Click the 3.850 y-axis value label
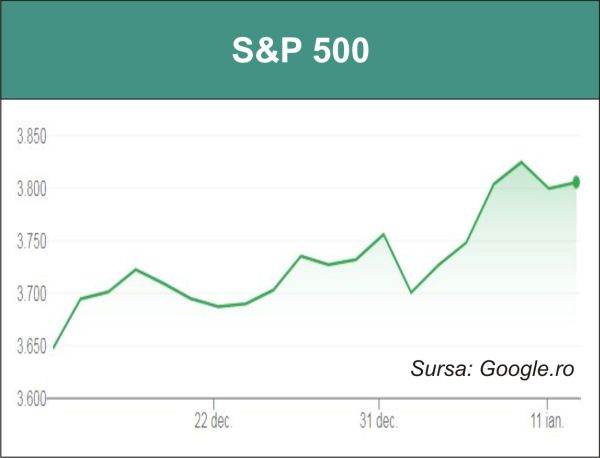This screenshot has width=600, height=458. point(32,136)
